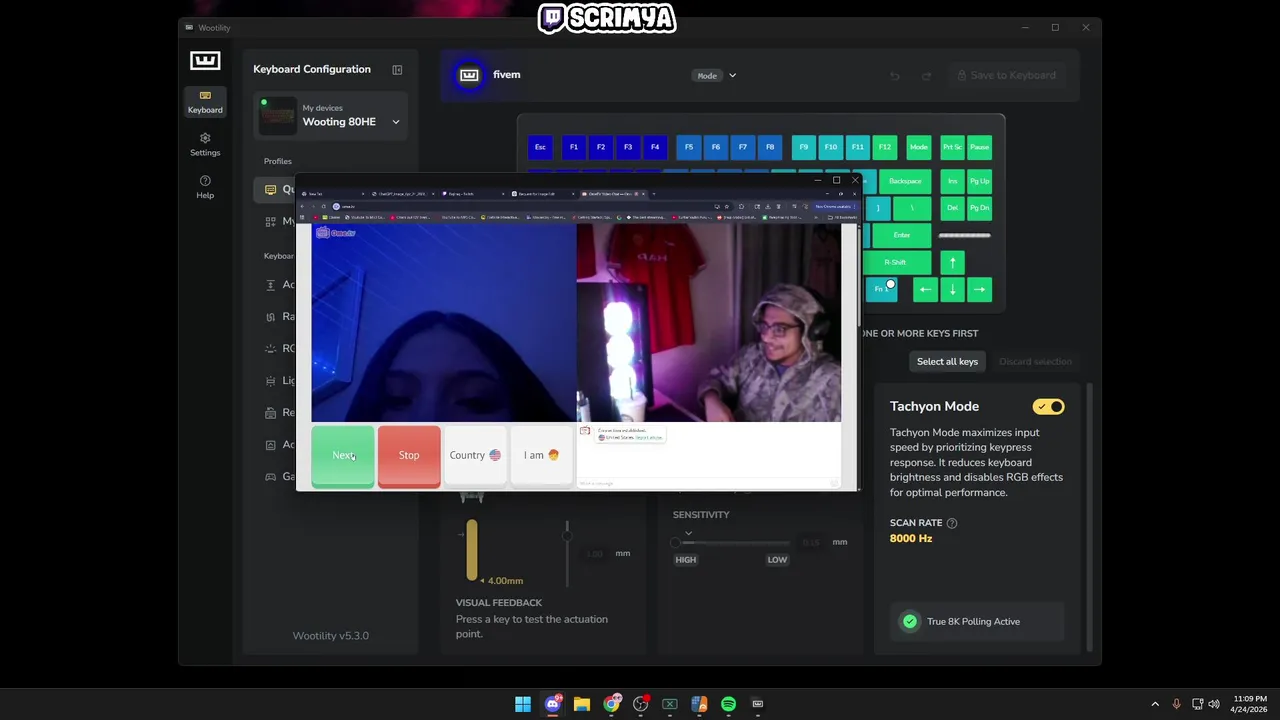Show hidden system tray icons
1280x720 pixels.
point(1155,704)
